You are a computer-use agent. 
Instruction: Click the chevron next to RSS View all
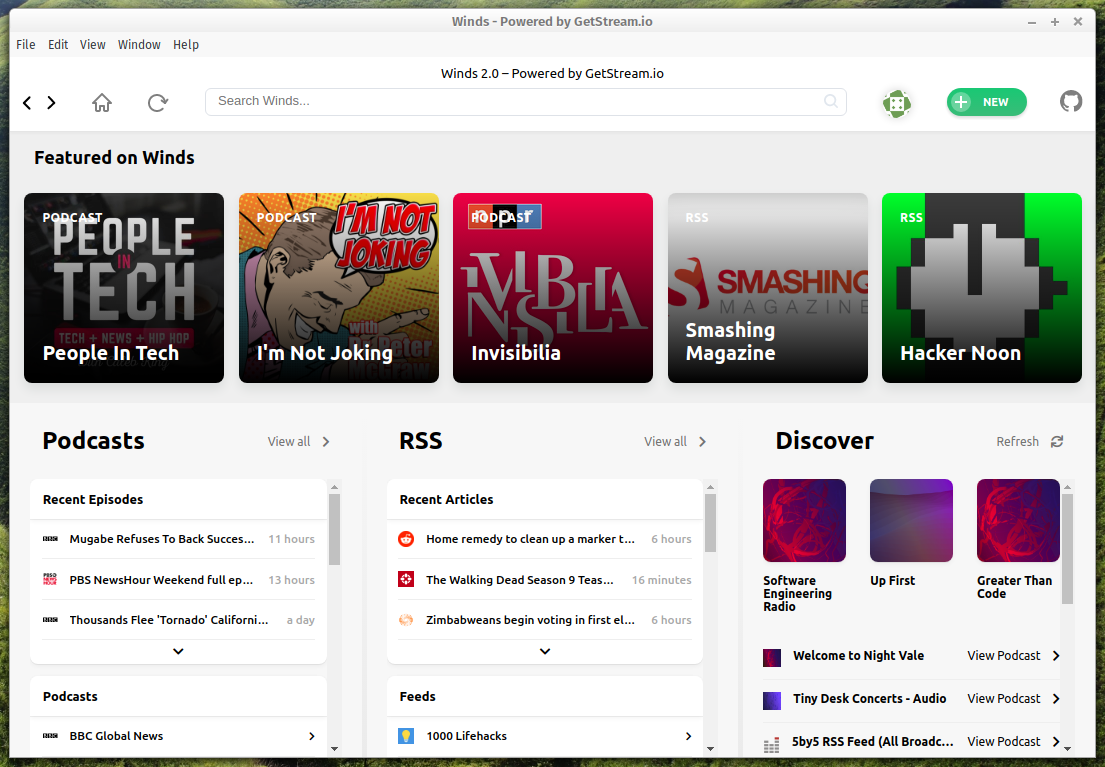coord(702,441)
